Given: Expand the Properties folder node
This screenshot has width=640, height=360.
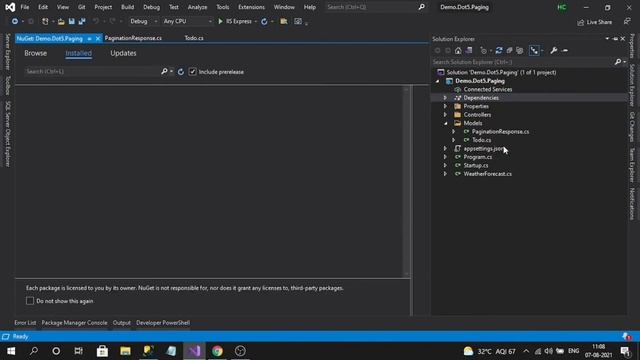Looking at the screenshot, I should 445,106.
